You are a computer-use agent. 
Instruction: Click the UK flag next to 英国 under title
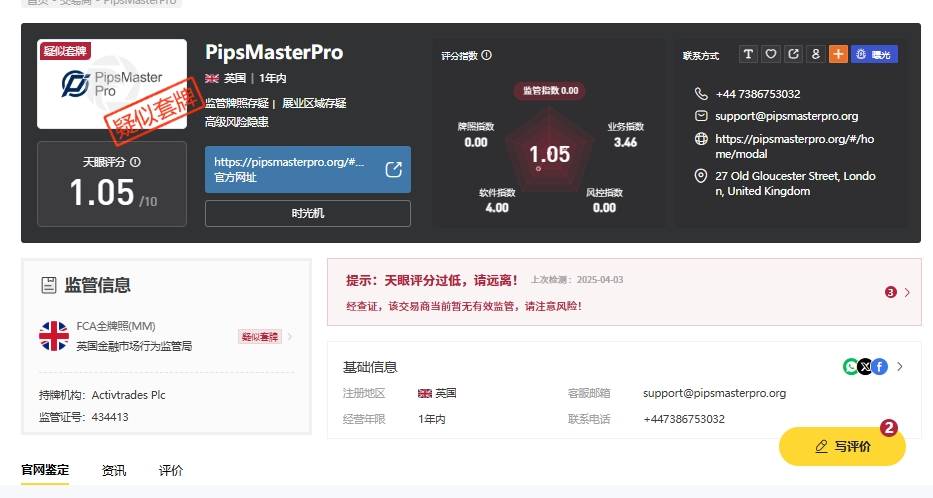212,79
